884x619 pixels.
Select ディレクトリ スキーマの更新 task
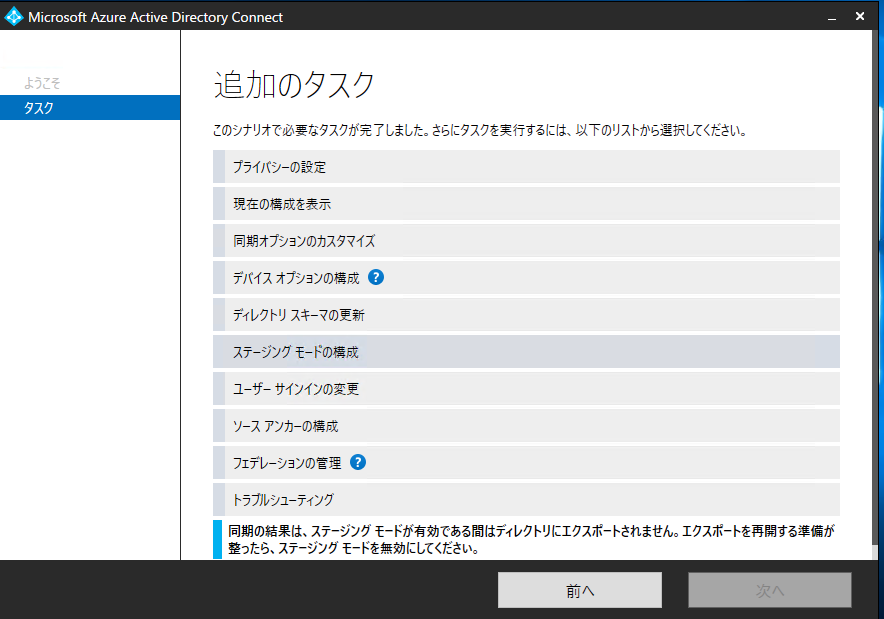point(526,315)
